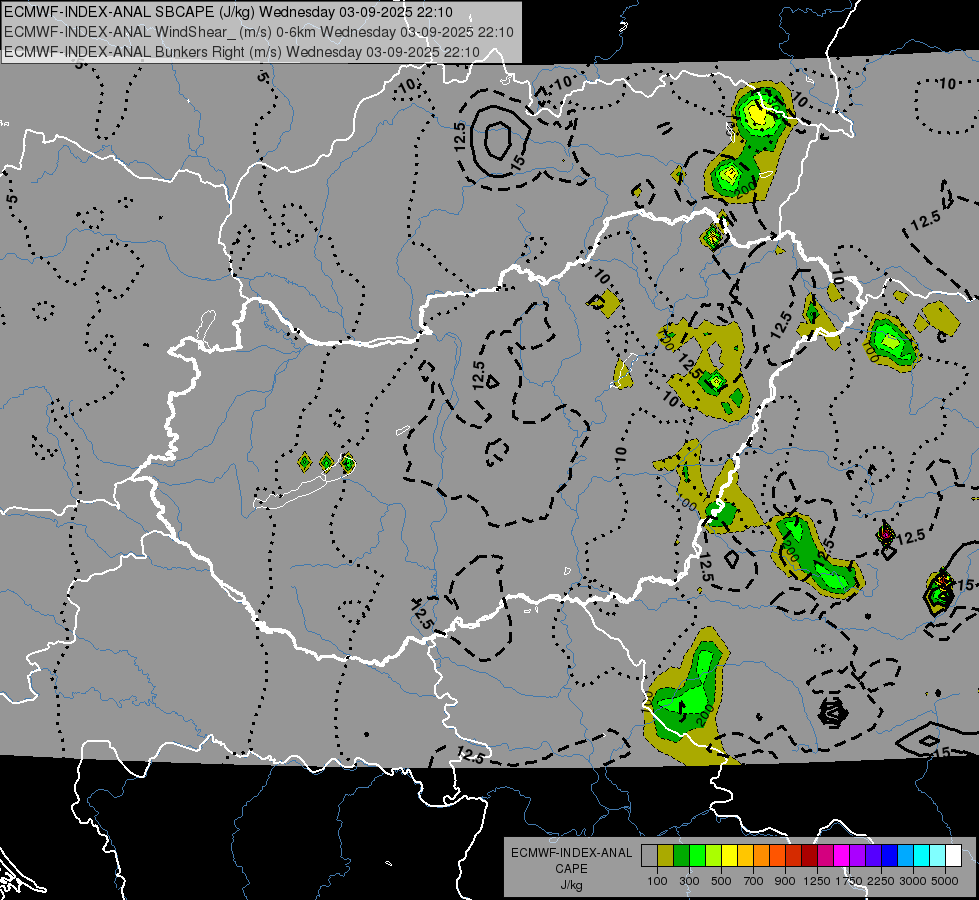Image resolution: width=979 pixels, height=900 pixels.
Task: Pick the indigo swatch left of the 2250 tick
Action: 873,856
